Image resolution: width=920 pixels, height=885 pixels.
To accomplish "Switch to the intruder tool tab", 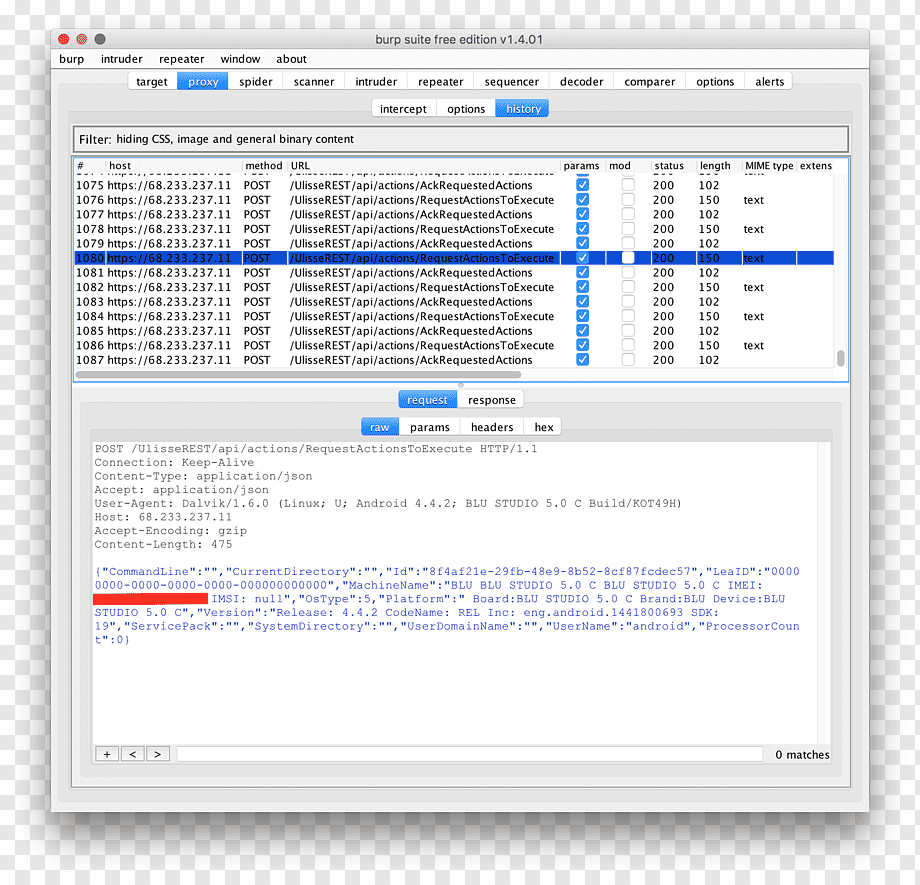I will tap(376, 82).
